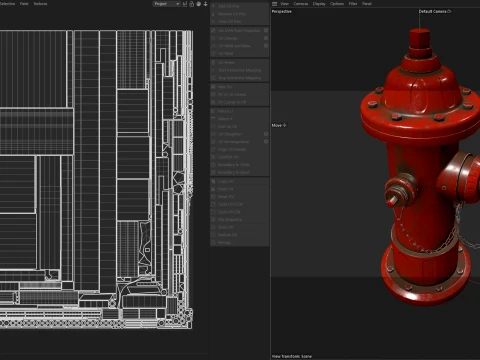Click Cycle UV CCW icon
Image resolution: width=480 pixels, height=360 pixels.
[214, 204]
